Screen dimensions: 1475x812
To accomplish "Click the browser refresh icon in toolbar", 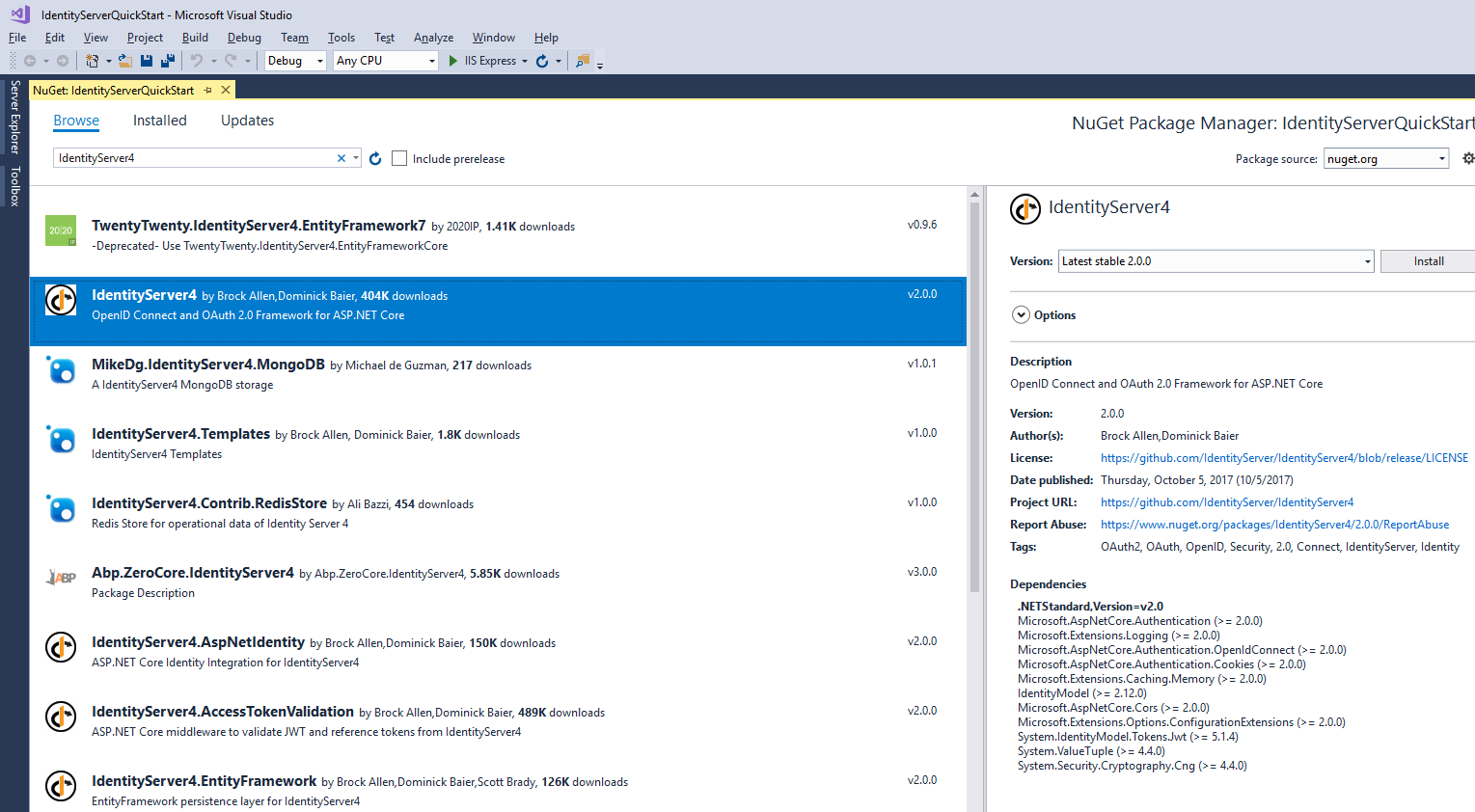I will [x=542, y=61].
